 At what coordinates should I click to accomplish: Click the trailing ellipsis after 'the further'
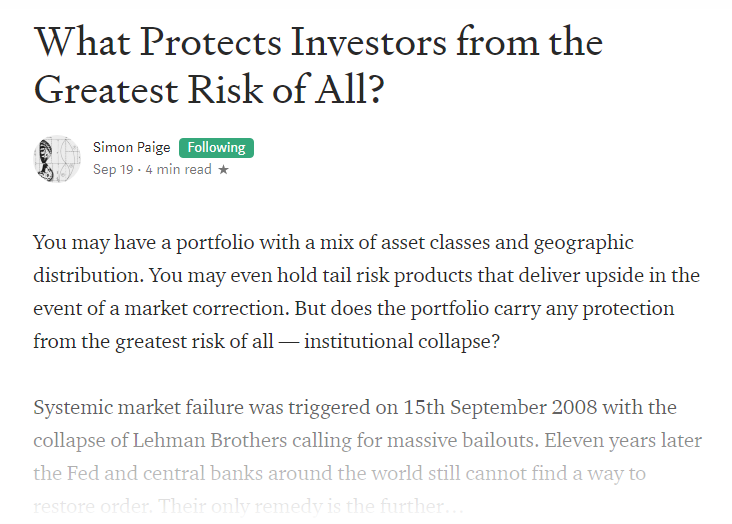pos(455,506)
